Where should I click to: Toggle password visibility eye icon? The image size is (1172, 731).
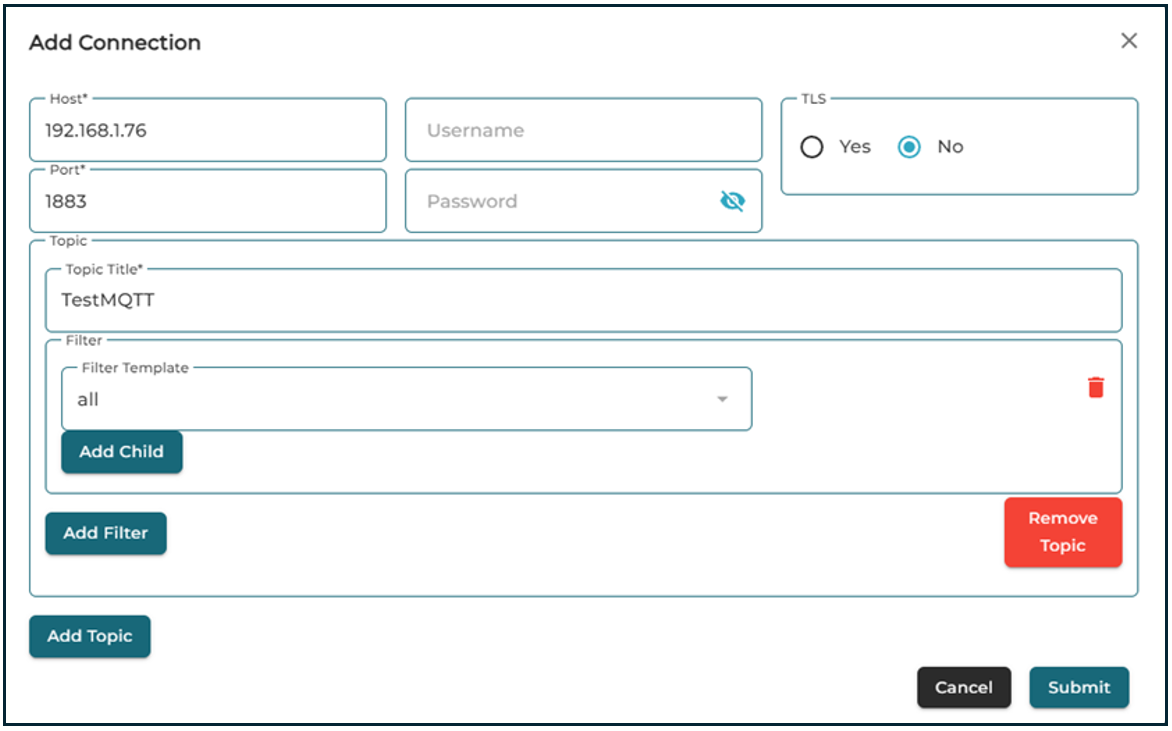pos(732,202)
